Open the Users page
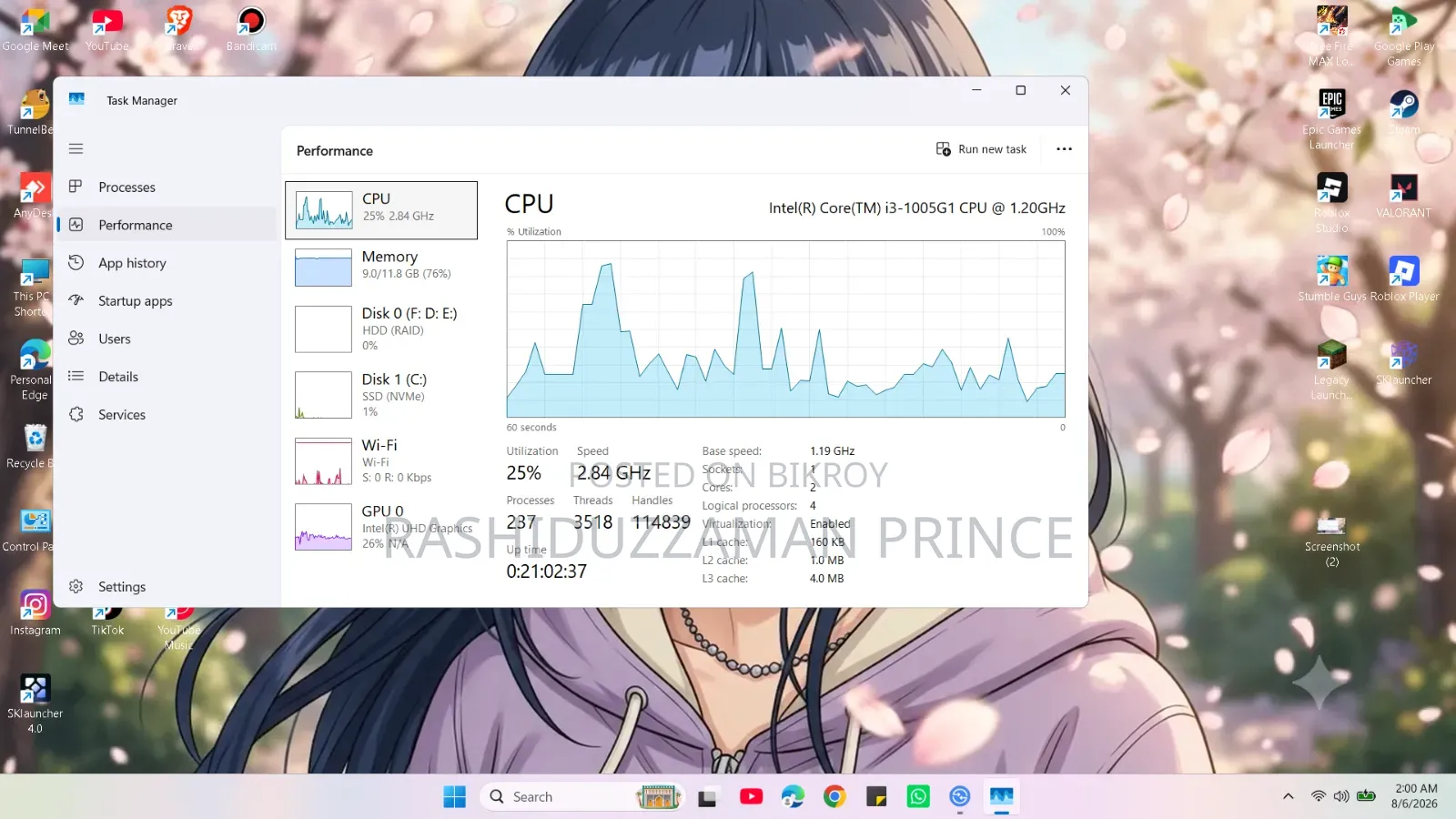 167,339
